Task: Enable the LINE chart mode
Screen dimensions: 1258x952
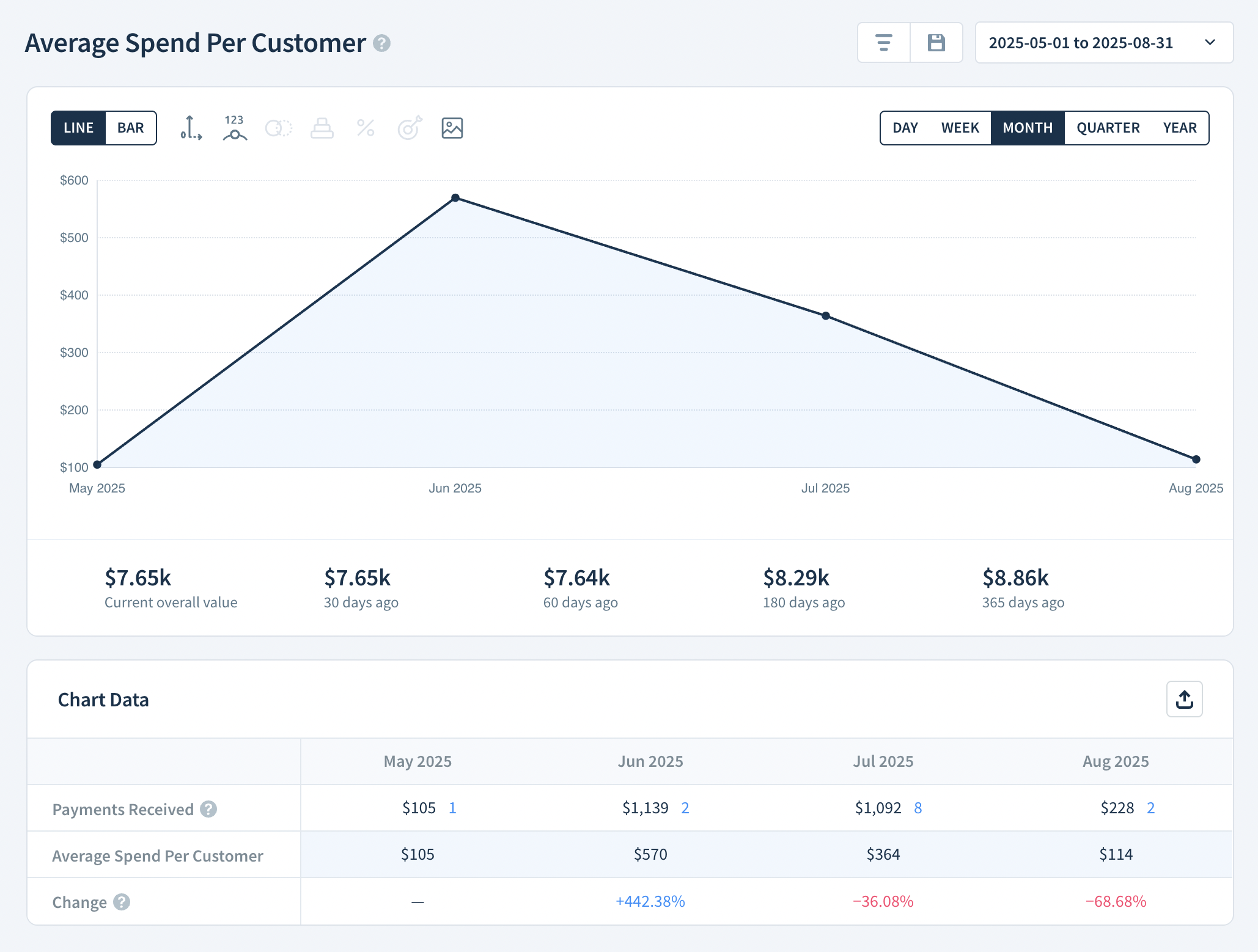Action: click(x=78, y=128)
